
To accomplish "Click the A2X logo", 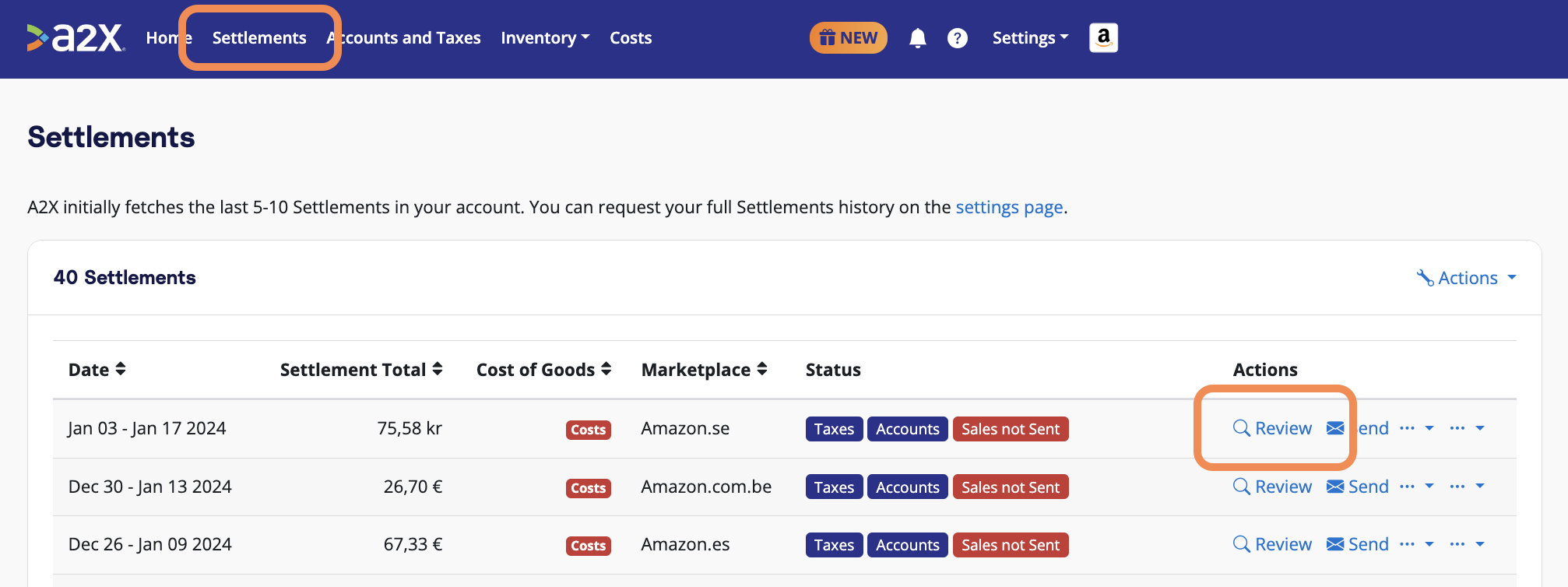I will click(x=75, y=37).
